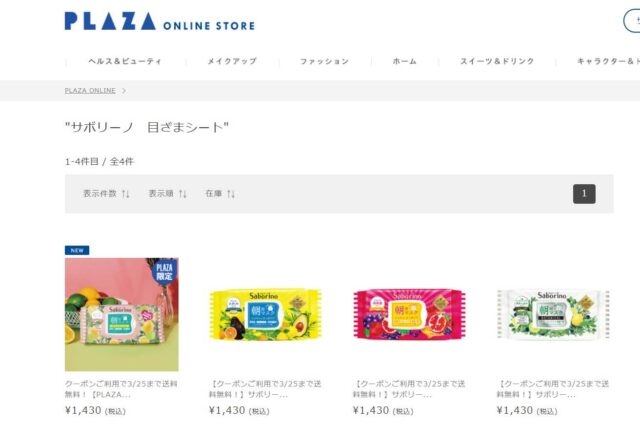Screen dimensions: 640x425
Task: Open the 表示件数 display count dropdown
Action: (106, 194)
